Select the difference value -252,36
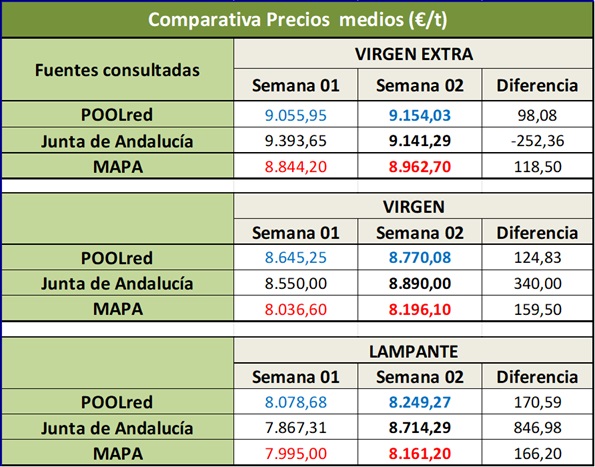The width and height of the screenshot is (595, 467). (x=537, y=141)
